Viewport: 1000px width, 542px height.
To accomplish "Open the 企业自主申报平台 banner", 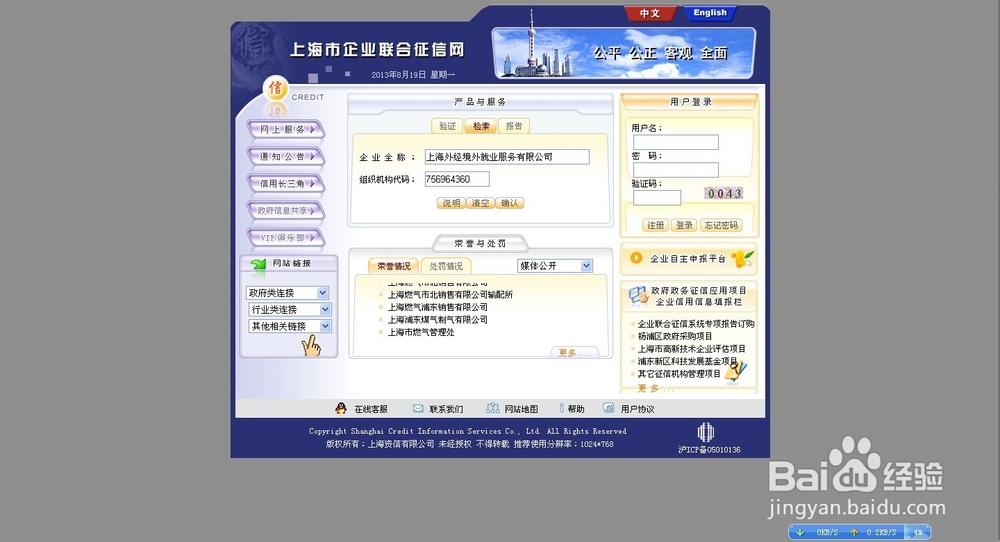I will (689, 259).
